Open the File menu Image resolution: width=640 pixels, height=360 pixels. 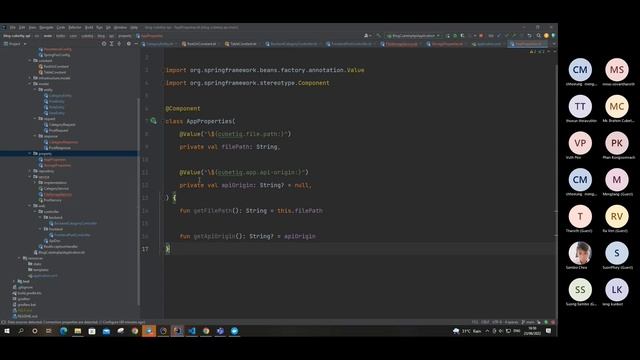pyautogui.click(x=13, y=27)
